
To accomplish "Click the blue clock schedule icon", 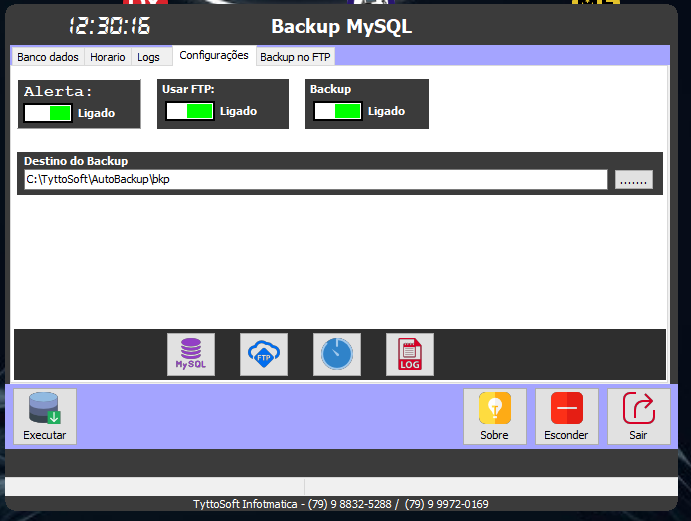I will 337,355.
